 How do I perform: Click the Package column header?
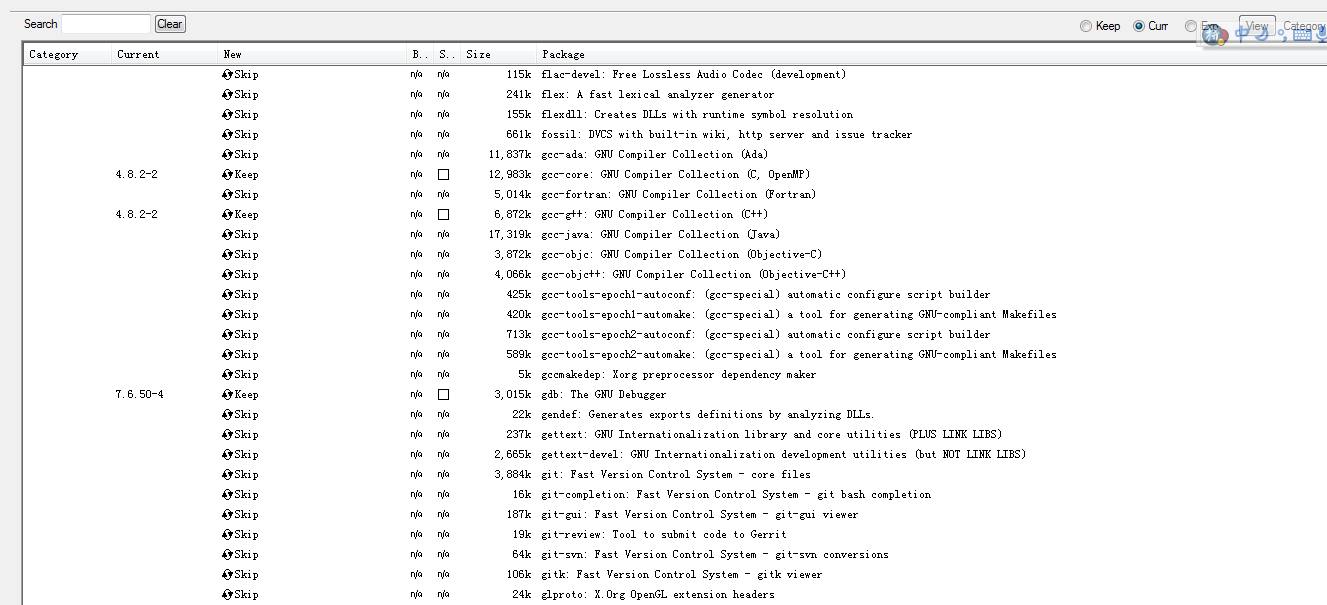pyautogui.click(x=930, y=54)
